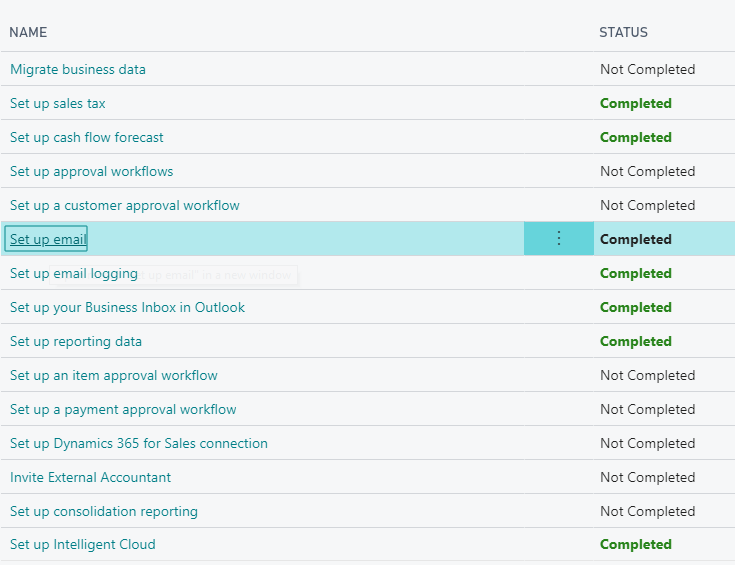Open Set up reporting data
Viewport: 735px width, 565px height.
(76, 341)
